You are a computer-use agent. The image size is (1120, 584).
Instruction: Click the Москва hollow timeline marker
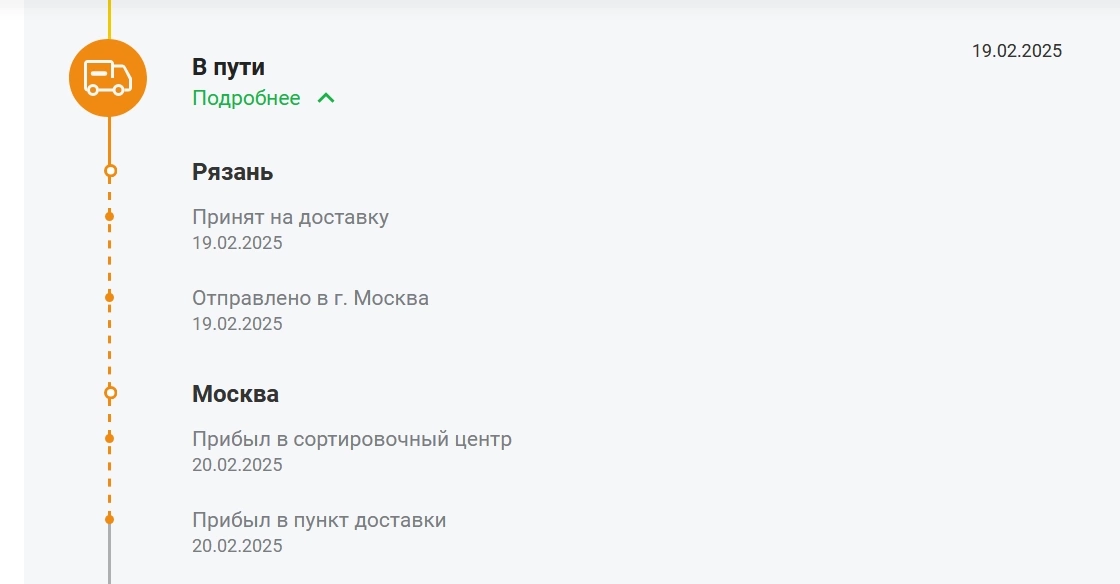coord(110,393)
